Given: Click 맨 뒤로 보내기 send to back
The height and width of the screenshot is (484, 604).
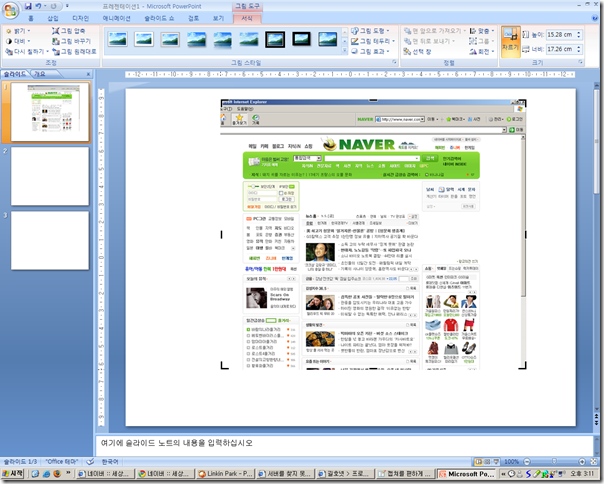Looking at the screenshot, I should click(429, 41).
